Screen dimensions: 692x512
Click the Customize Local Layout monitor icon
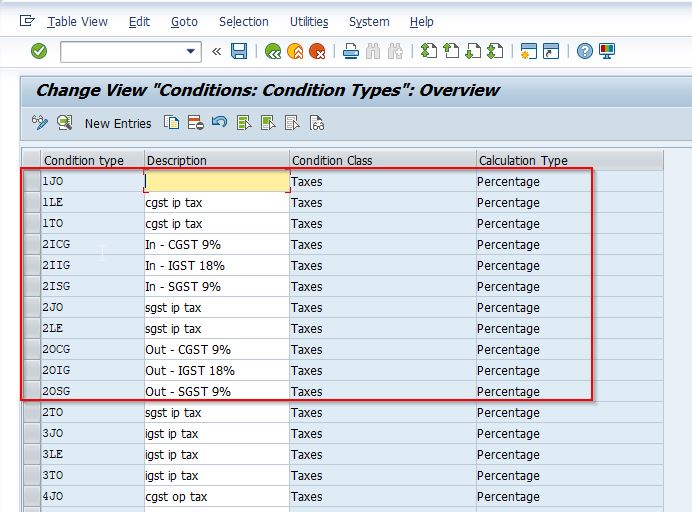tap(608, 51)
